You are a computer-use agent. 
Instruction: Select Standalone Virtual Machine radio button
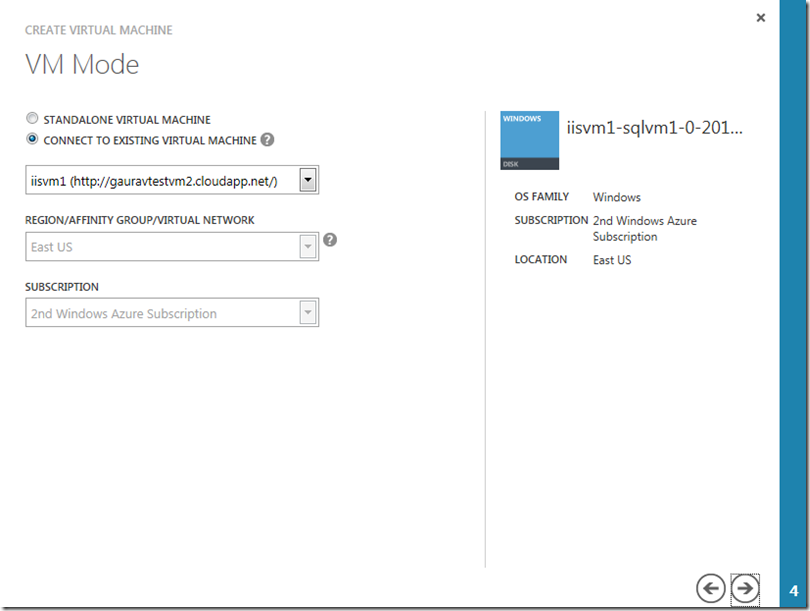tap(32, 119)
